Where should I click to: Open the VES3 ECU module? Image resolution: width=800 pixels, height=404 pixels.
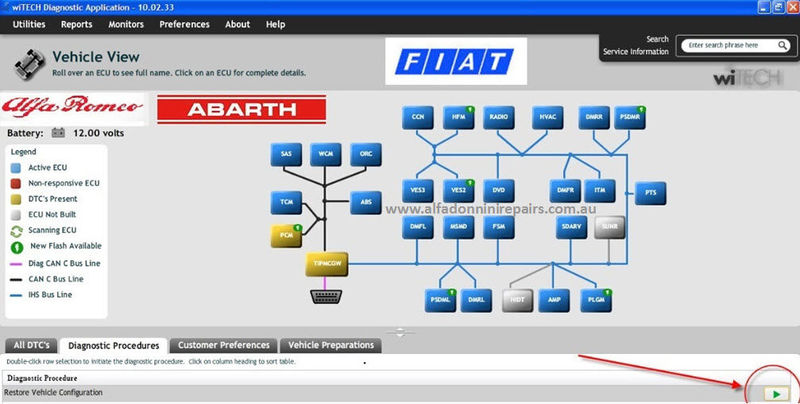(x=418, y=191)
